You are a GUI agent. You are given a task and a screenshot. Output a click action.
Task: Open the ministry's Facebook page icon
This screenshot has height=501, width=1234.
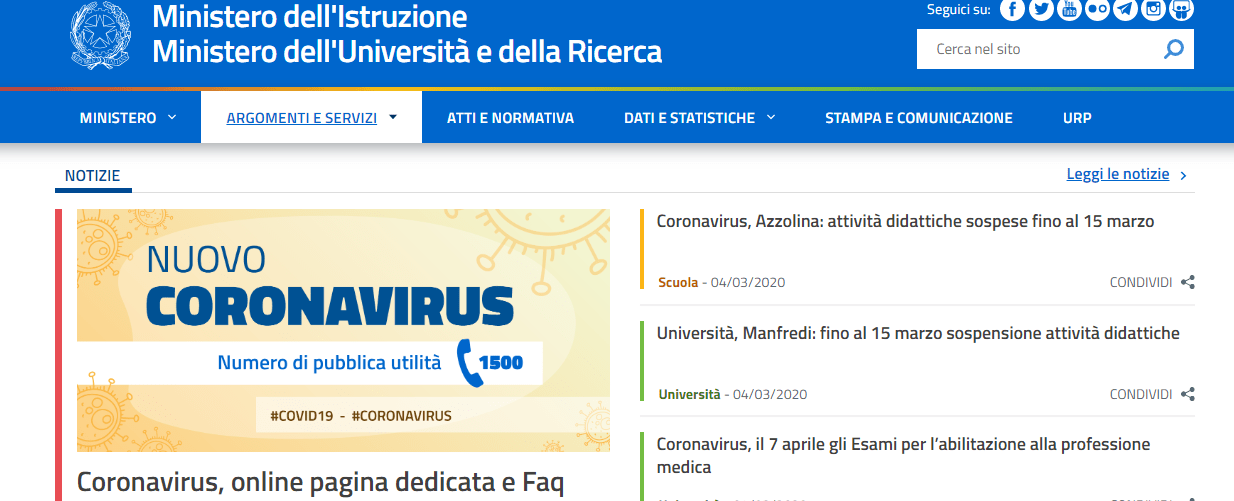(x=1013, y=10)
